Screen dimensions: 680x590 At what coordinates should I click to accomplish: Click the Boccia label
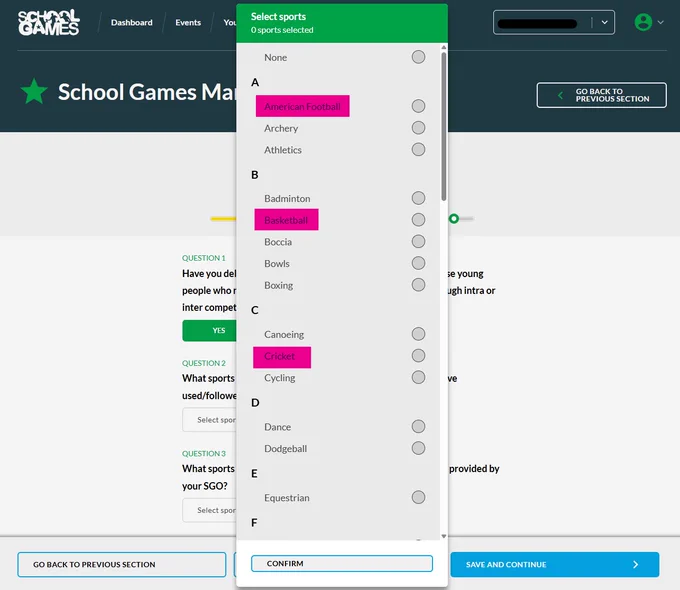278,242
